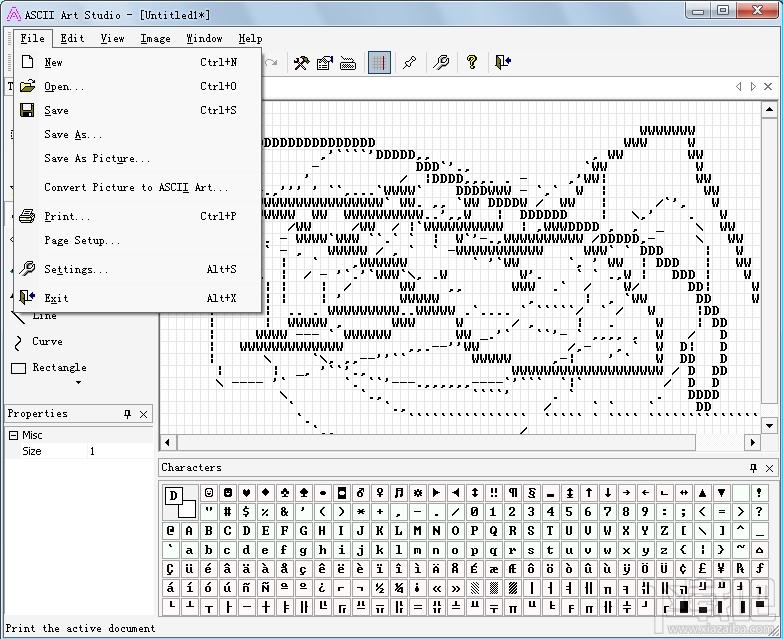Pick the @ character in palette

[170, 531]
